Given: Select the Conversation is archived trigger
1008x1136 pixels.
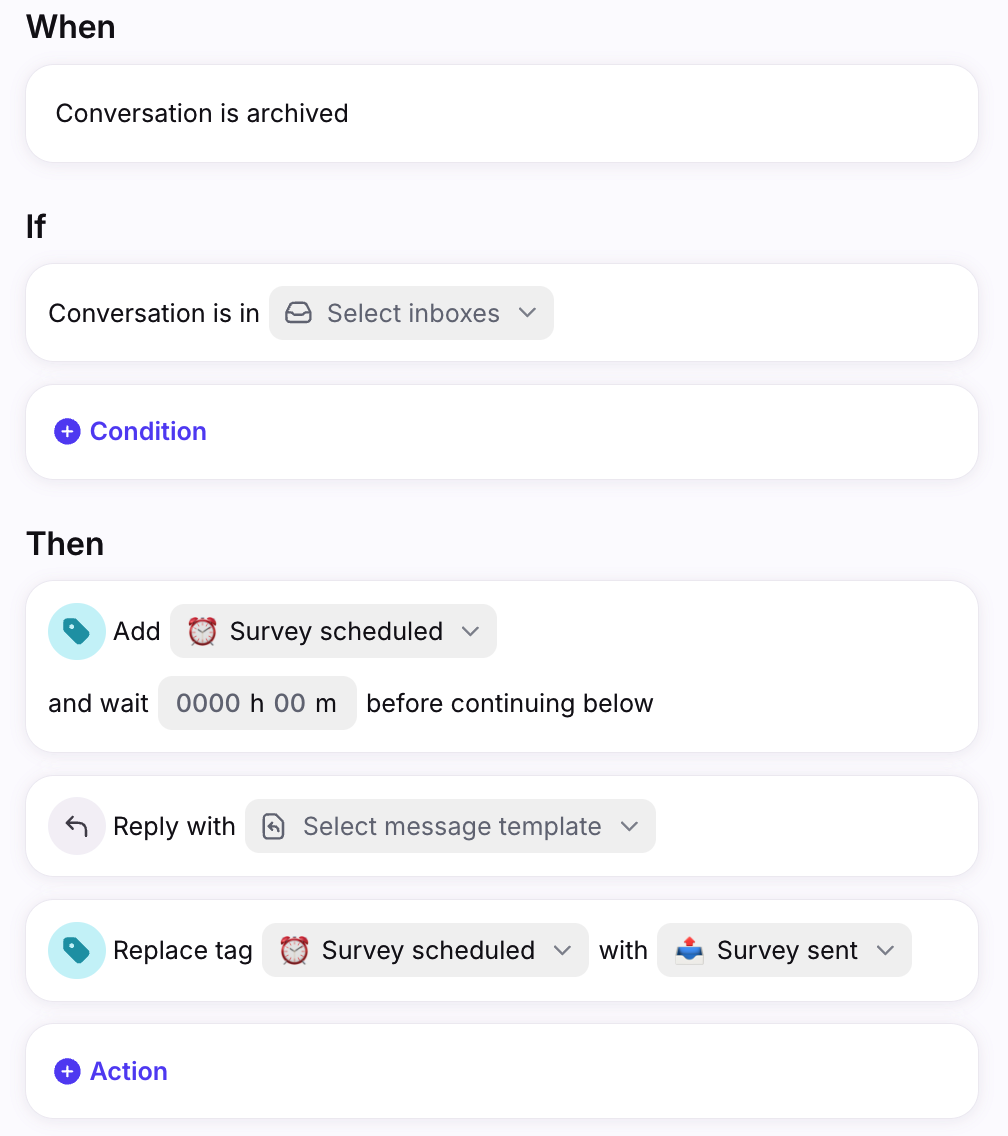Looking at the screenshot, I should (502, 114).
